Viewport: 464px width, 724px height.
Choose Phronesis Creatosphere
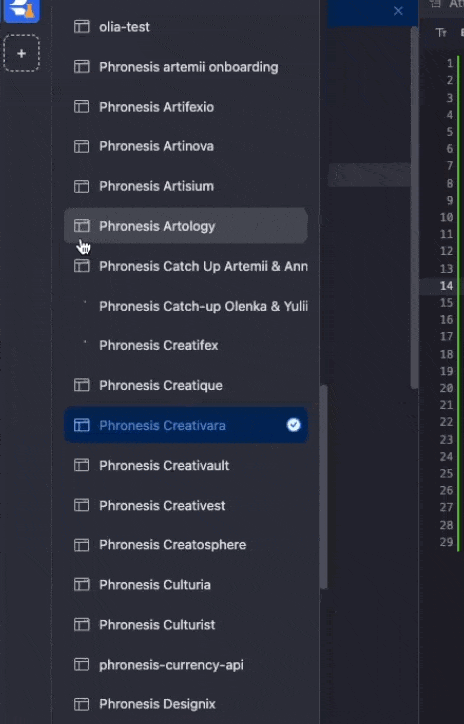coord(186,545)
